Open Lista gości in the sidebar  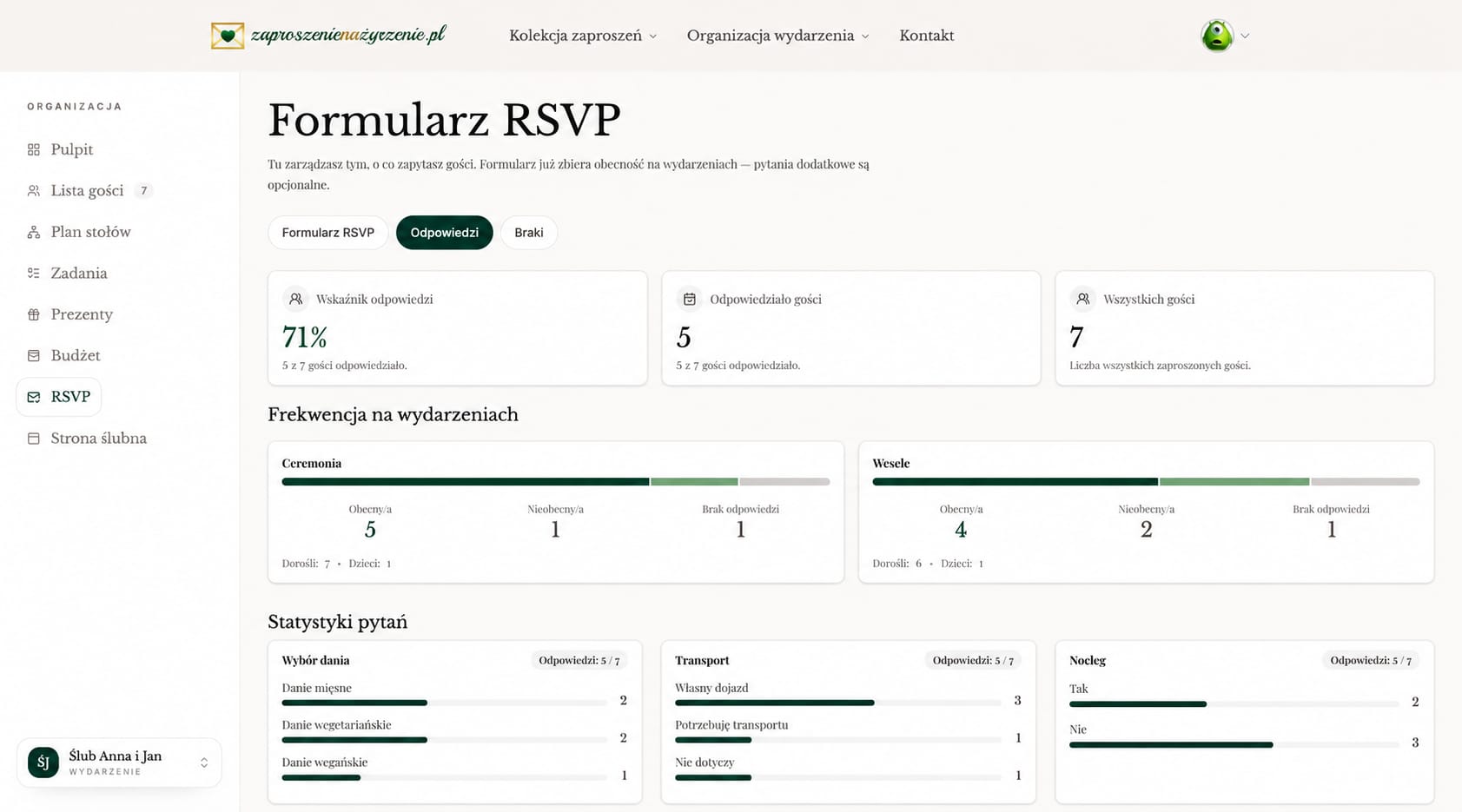[x=87, y=190]
